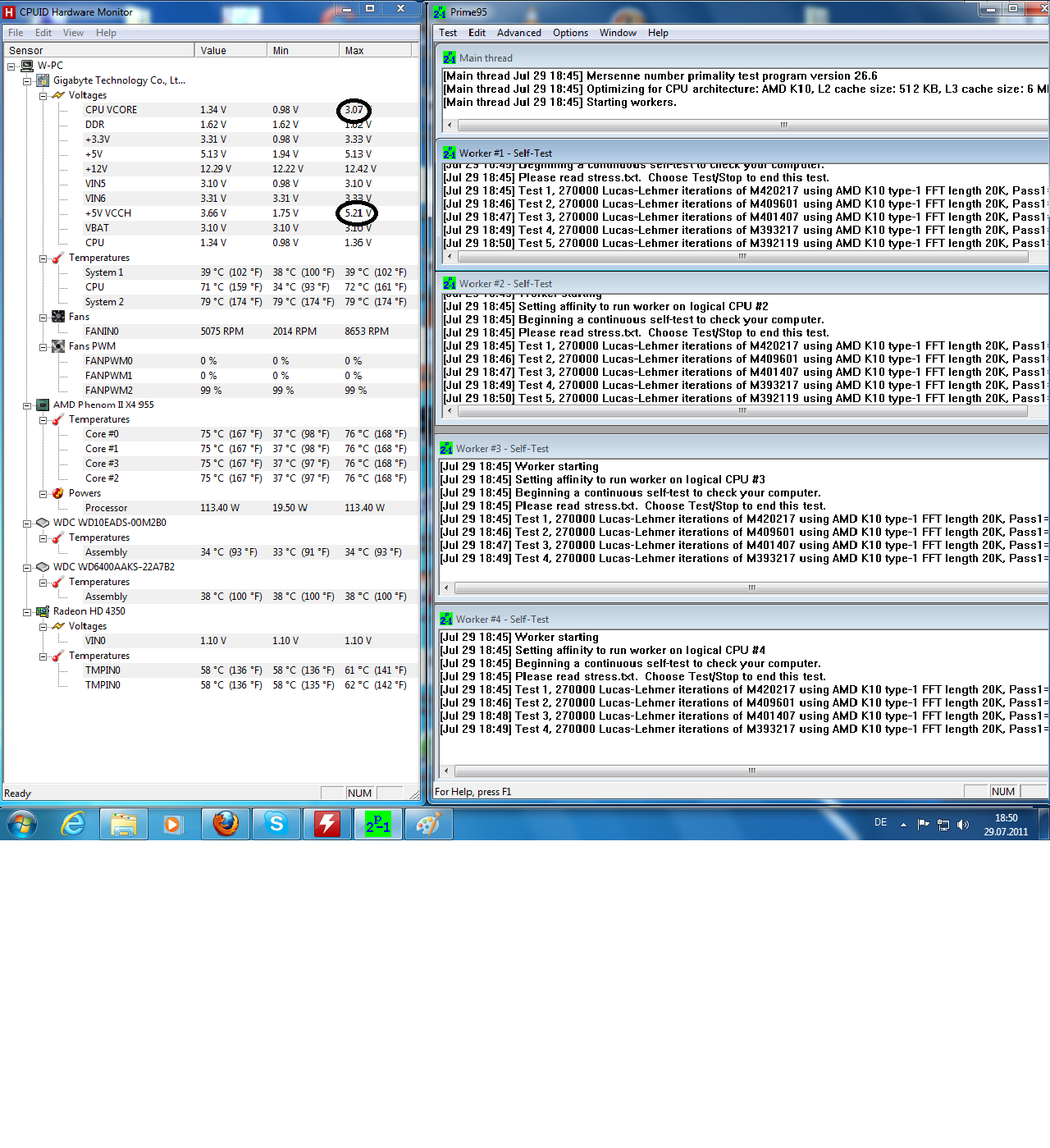The width and height of the screenshot is (1050, 1148).
Task: Open Paint from the taskbar
Action: (x=428, y=824)
